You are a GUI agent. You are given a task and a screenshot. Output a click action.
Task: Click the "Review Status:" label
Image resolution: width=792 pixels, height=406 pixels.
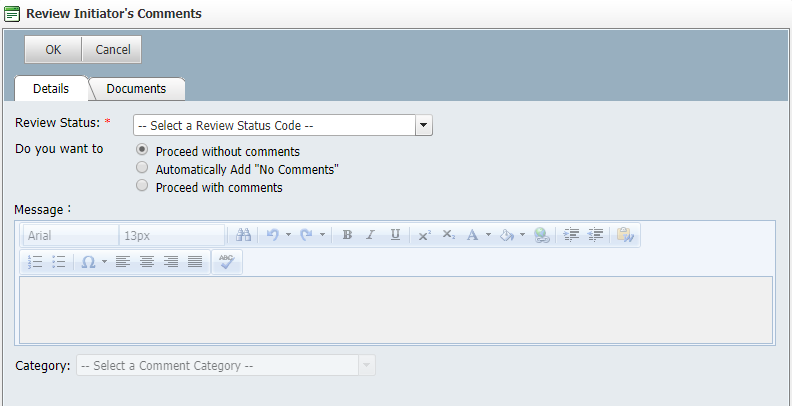[58, 123]
